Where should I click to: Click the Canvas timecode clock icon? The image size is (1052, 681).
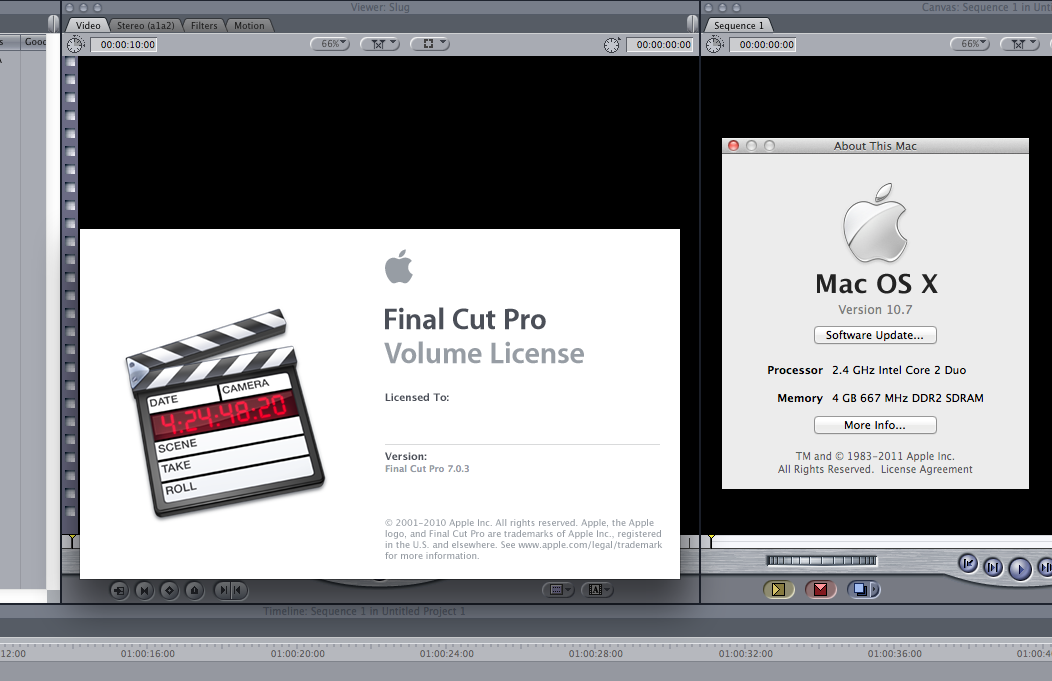pos(715,45)
